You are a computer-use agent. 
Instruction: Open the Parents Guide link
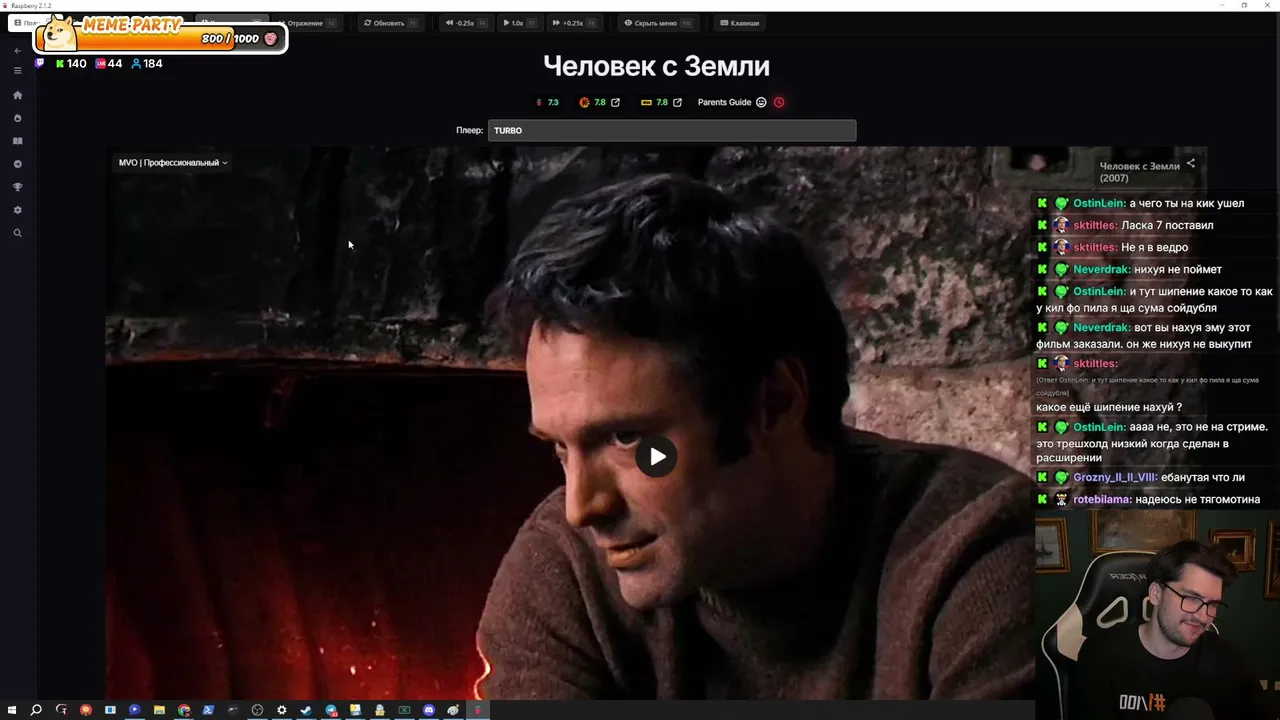coord(724,102)
